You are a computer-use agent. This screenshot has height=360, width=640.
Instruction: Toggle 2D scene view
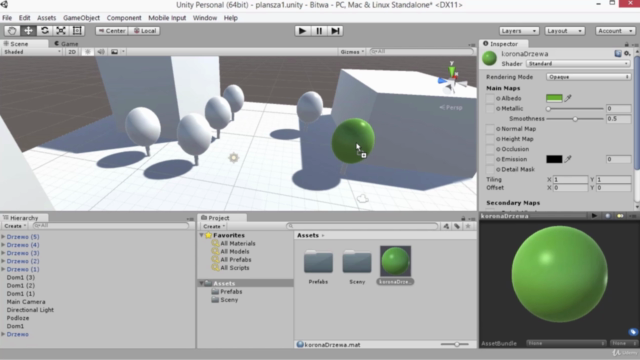point(72,52)
